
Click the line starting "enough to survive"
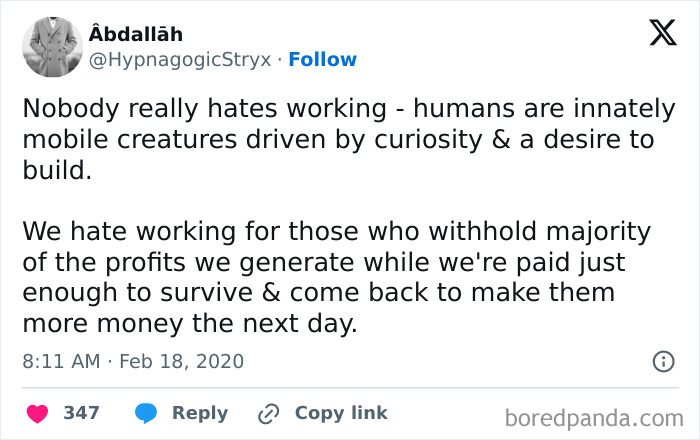(x=318, y=294)
